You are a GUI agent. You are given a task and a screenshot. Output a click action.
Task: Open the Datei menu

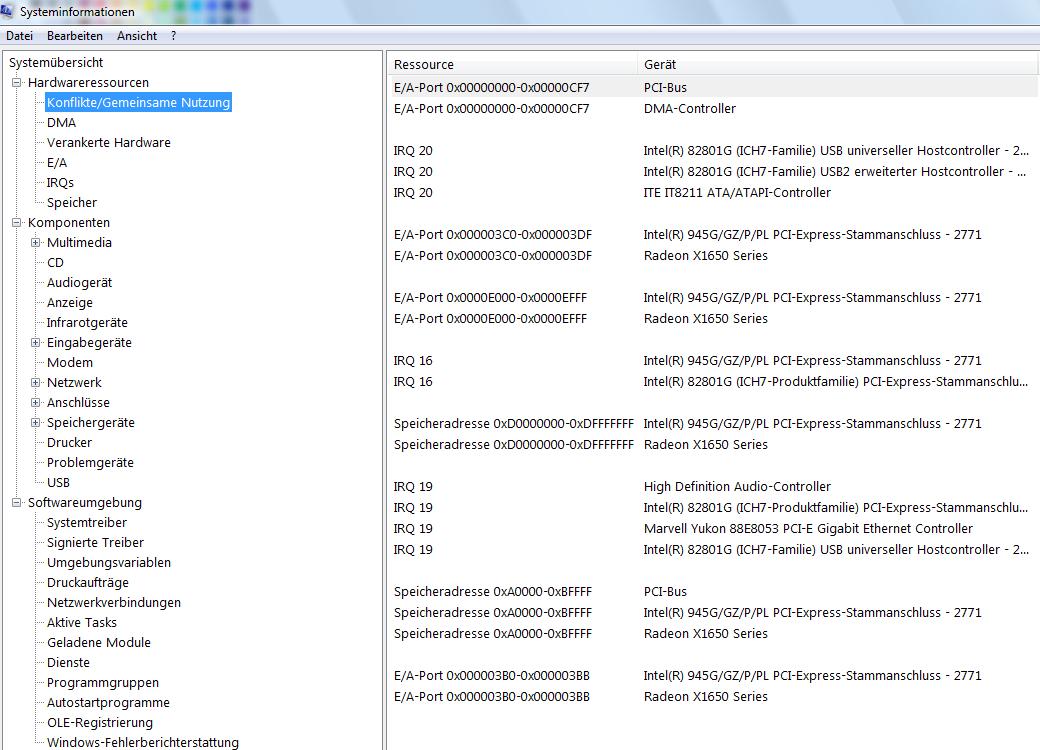pyautogui.click(x=19, y=36)
